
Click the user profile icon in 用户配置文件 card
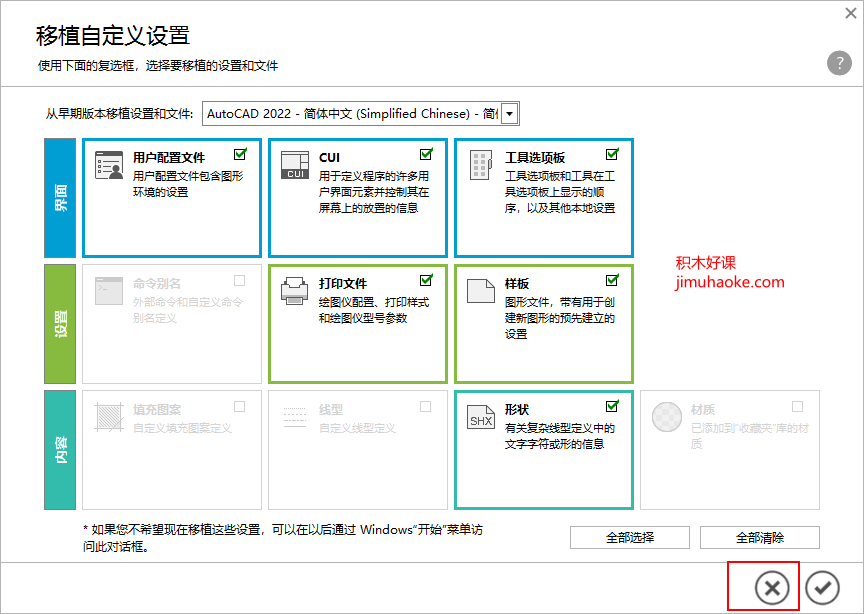click(109, 165)
